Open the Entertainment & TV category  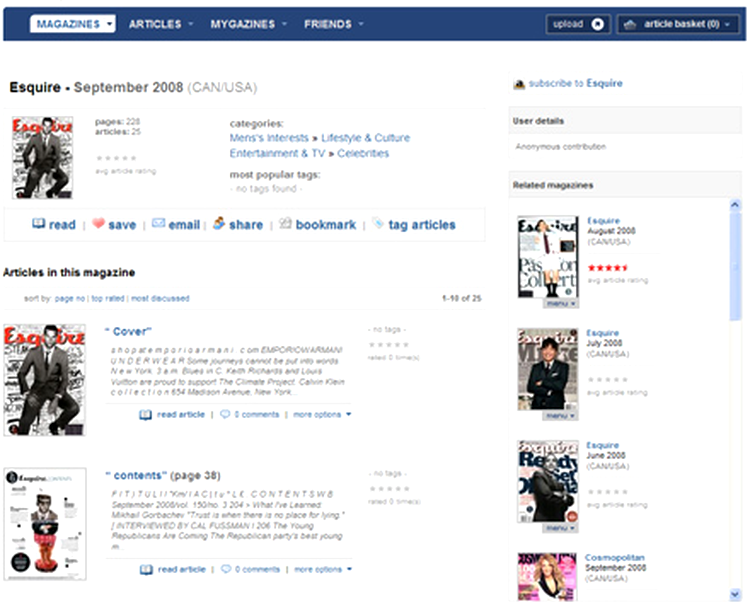pos(277,153)
